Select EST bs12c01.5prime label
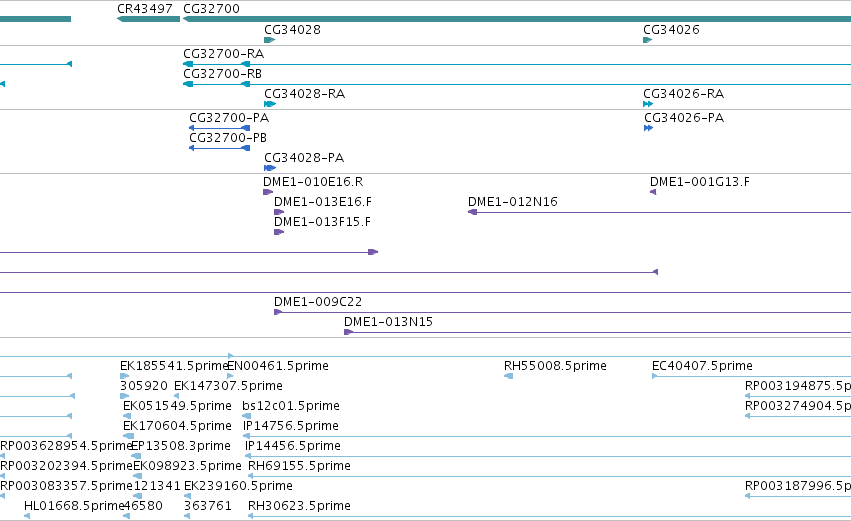The width and height of the screenshot is (851, 521). [x=291, y=406]
